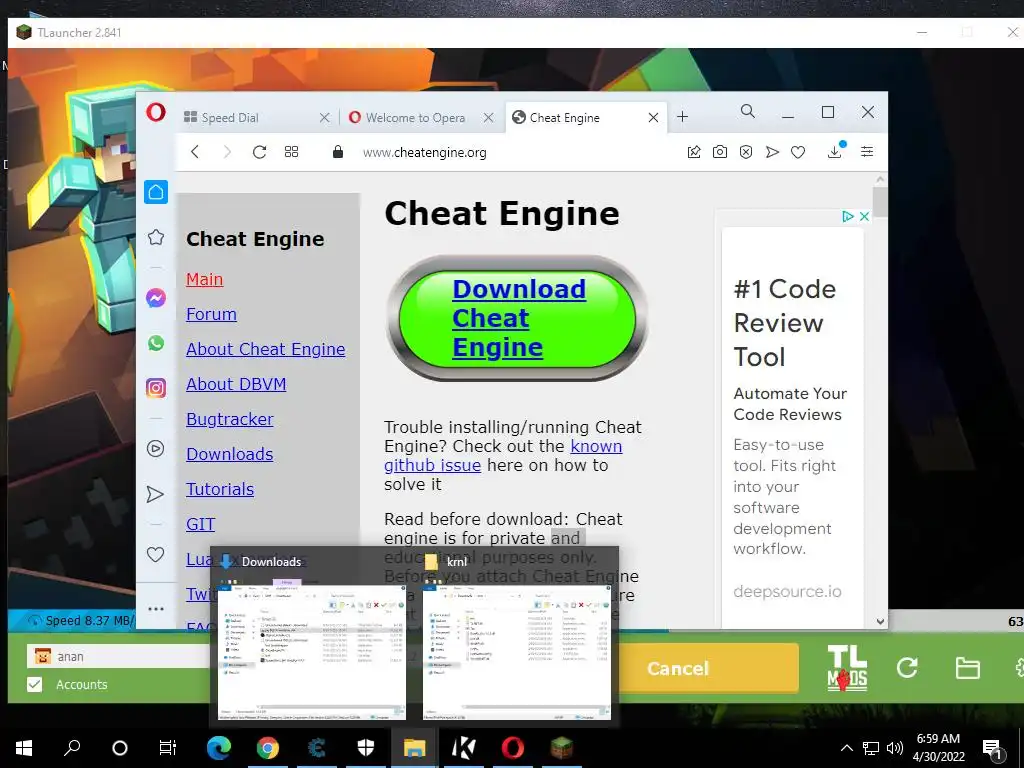The height and width of the screenshot is (768, 1024).
Task: Open volume control in system tray
Action: (x=895, y=748)
